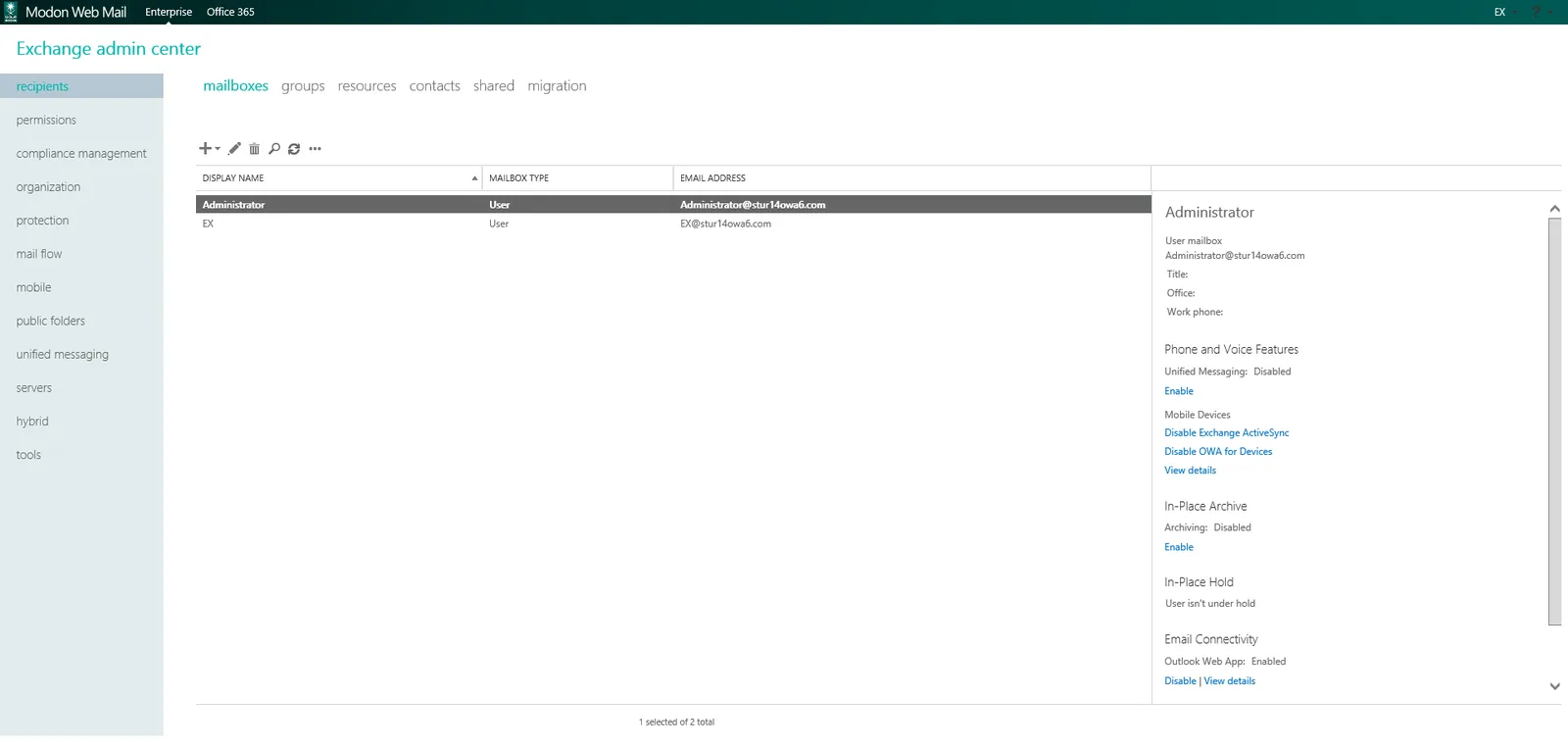
Task: Click the details pane vertical scrollbar thumb
Action: point(1554,422)
